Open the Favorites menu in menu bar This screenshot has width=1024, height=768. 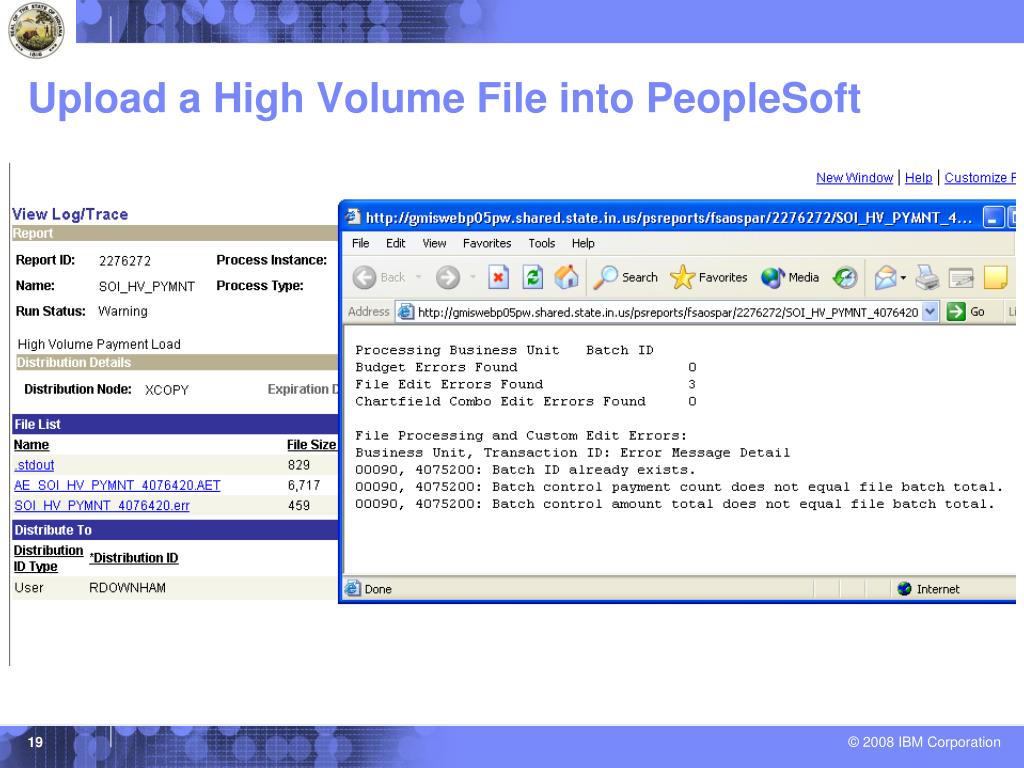click(x=487, y=243)
